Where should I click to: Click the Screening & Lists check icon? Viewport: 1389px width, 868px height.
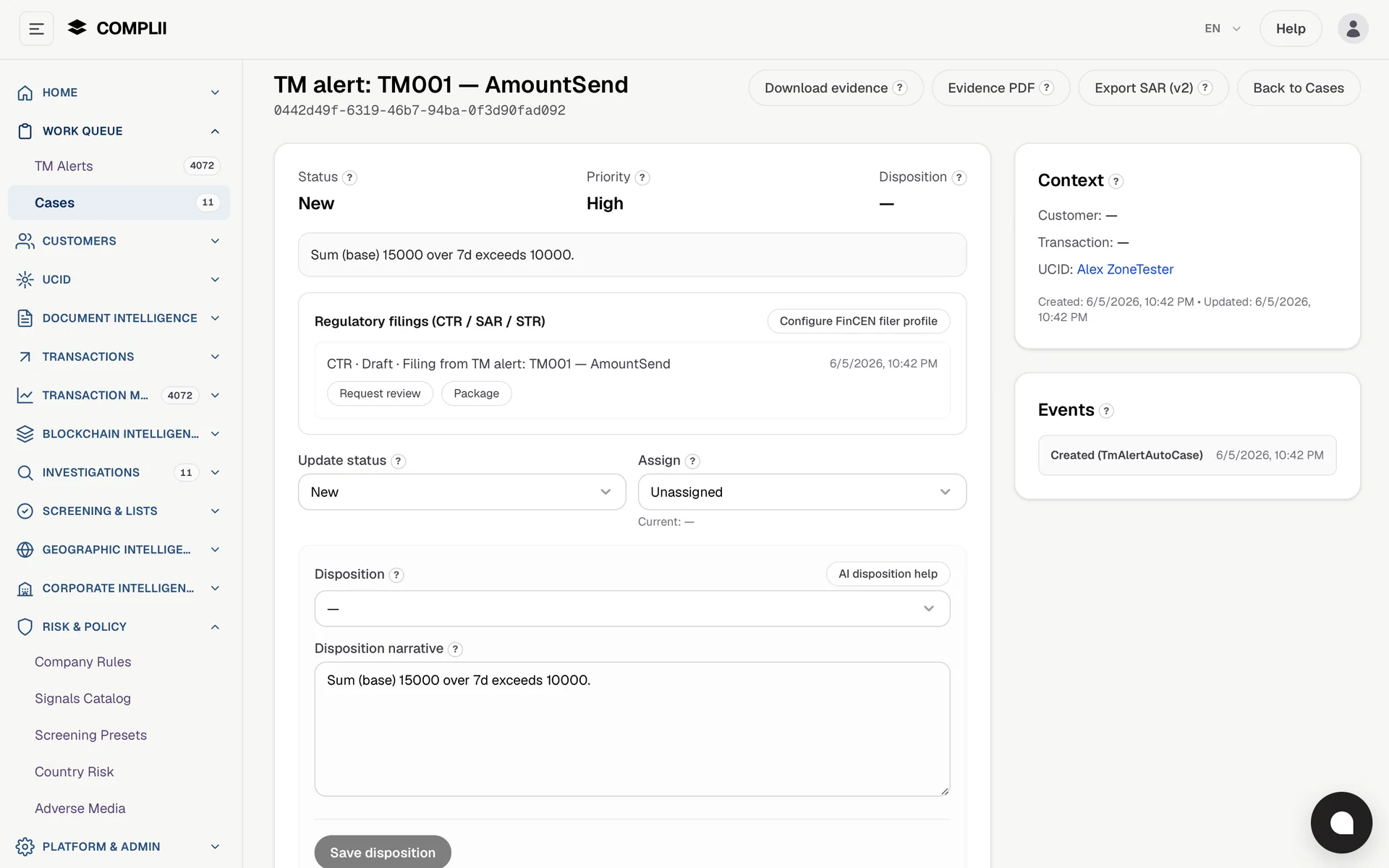(x=25, y=511)
